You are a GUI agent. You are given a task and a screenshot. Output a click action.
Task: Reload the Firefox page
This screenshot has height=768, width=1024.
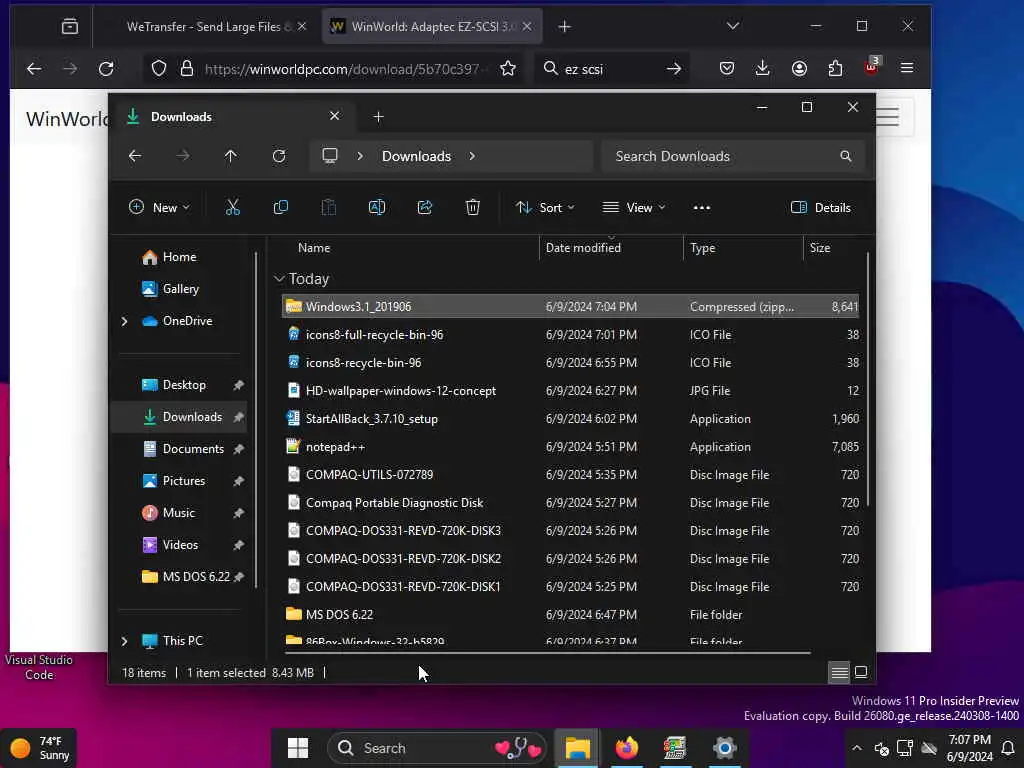click(x=106, y=69)
